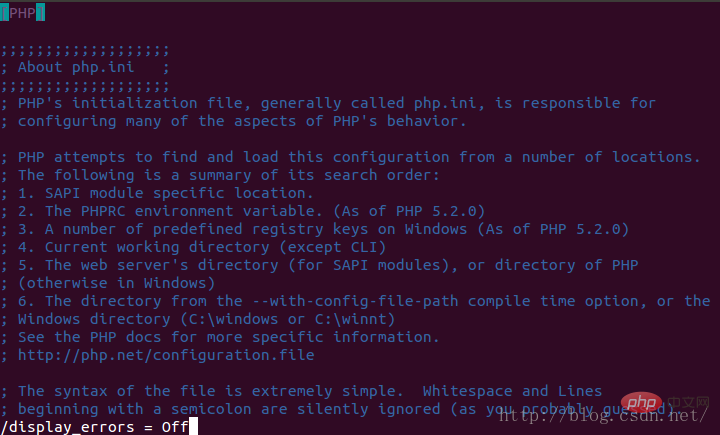Click the http://php.net/configuration.file link

click(166, 355)
